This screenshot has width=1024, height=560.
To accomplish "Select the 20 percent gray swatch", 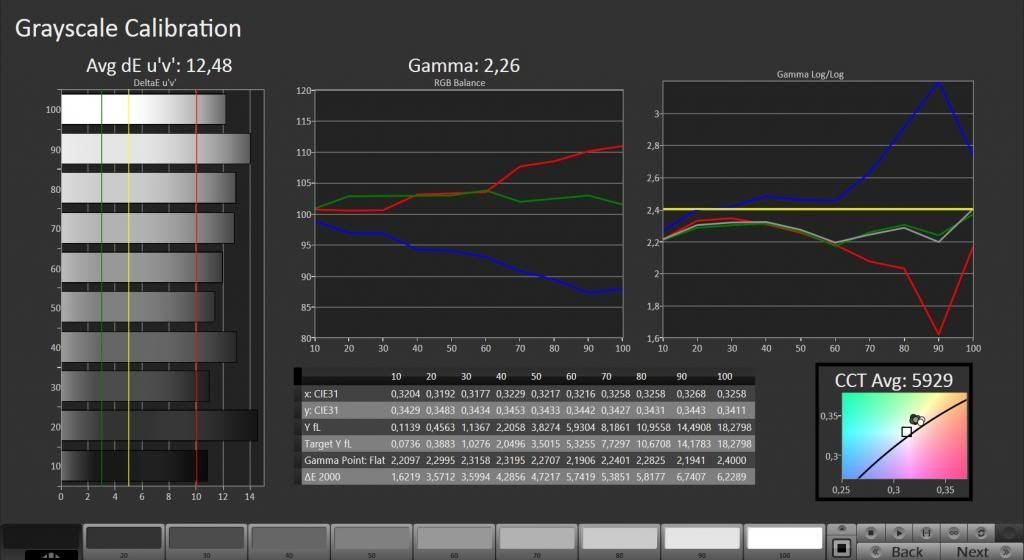I will point(123,540).
